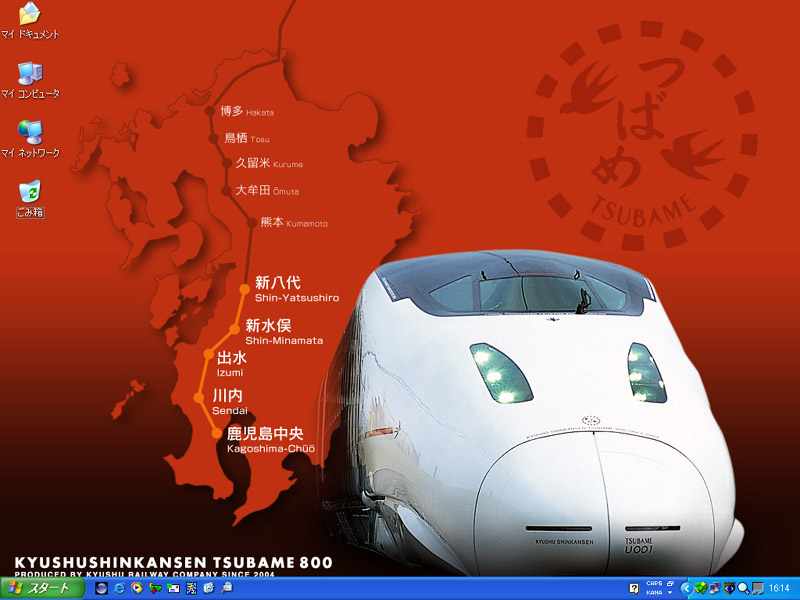This screenshot has width=800, height=600.
Task: Select the My Computer (マイ コンピュータ) desktop icon
Action: [x=29, y=74]
